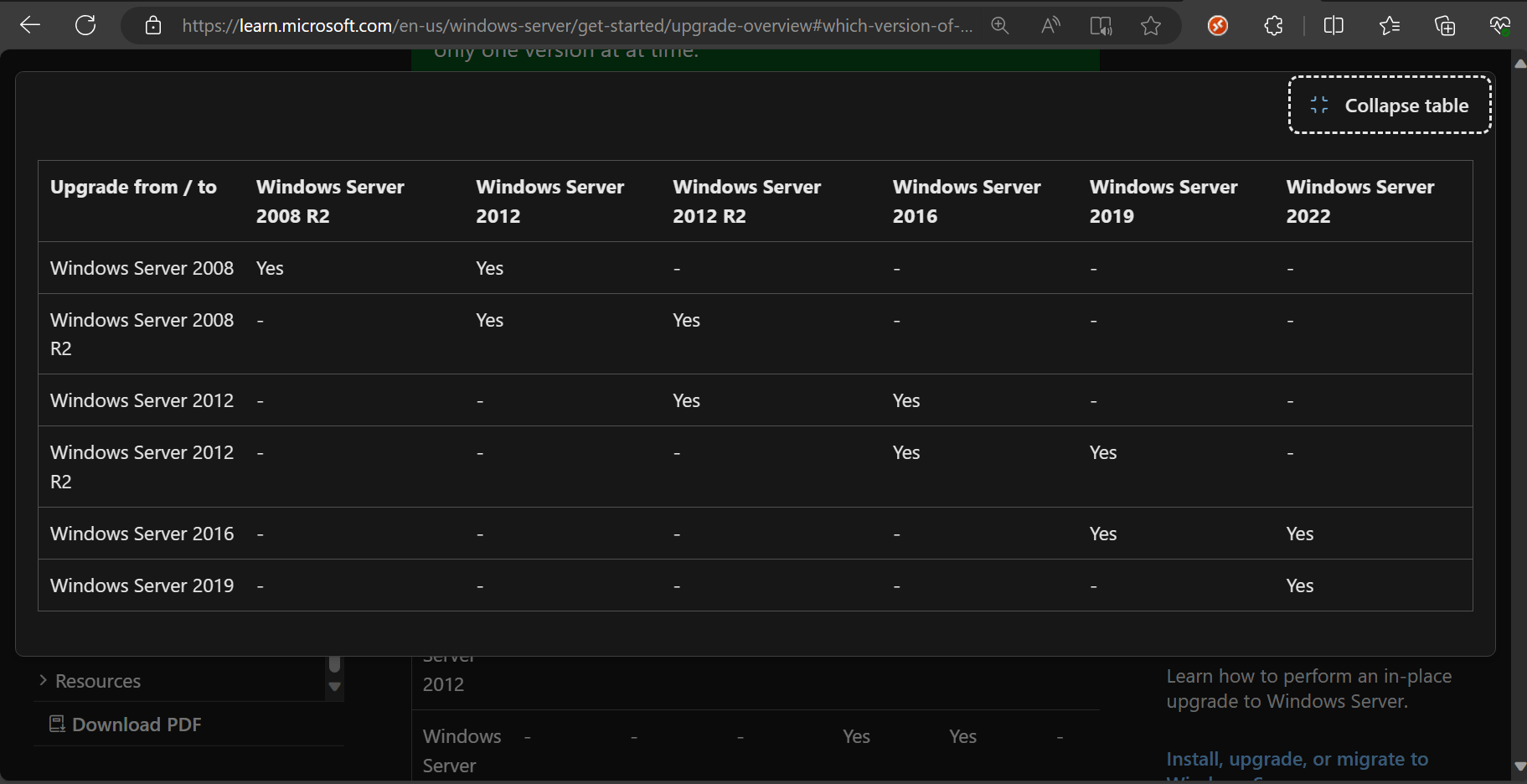Click the page URL address field

coord(577,26)
